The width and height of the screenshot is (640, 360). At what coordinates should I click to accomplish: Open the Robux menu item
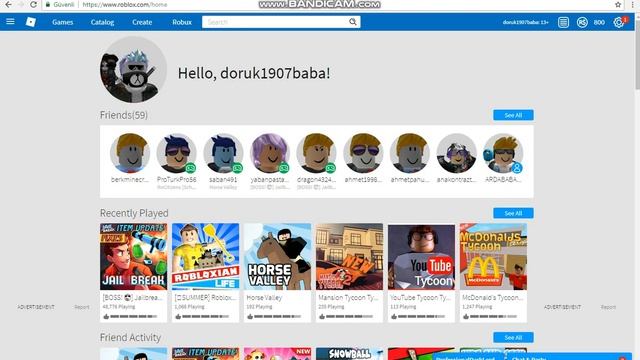click(182, 22)
